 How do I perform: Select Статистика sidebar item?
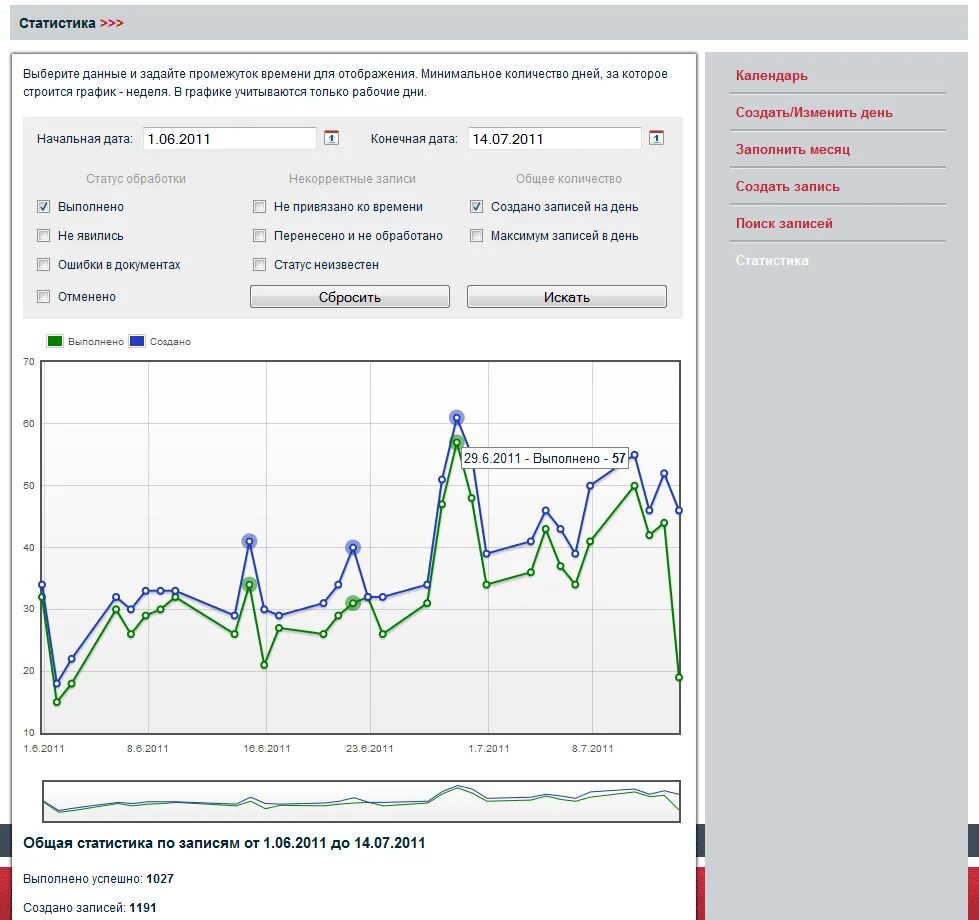click(x=772, y=260)
